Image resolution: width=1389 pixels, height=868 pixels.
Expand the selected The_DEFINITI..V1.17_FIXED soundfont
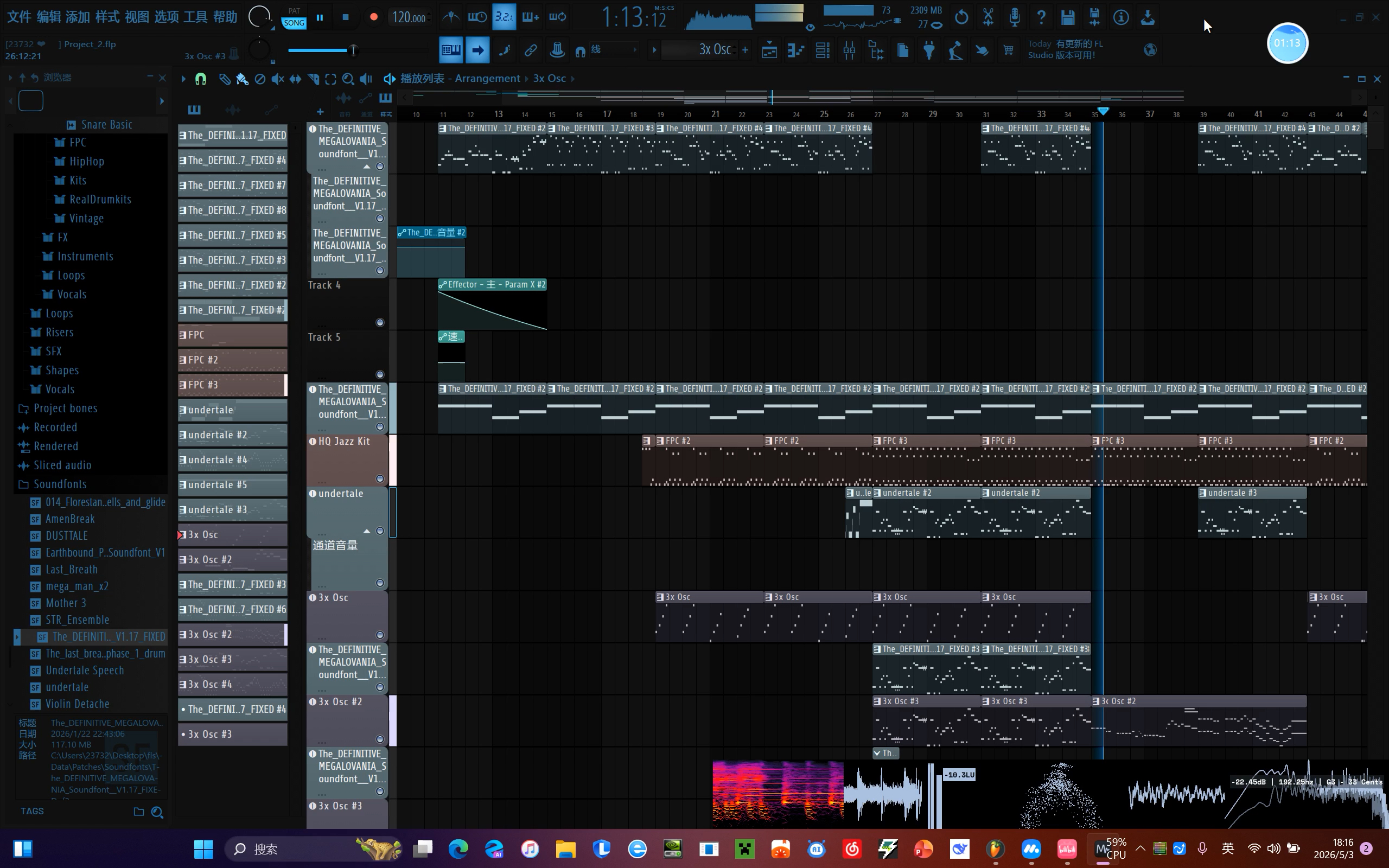17,637
